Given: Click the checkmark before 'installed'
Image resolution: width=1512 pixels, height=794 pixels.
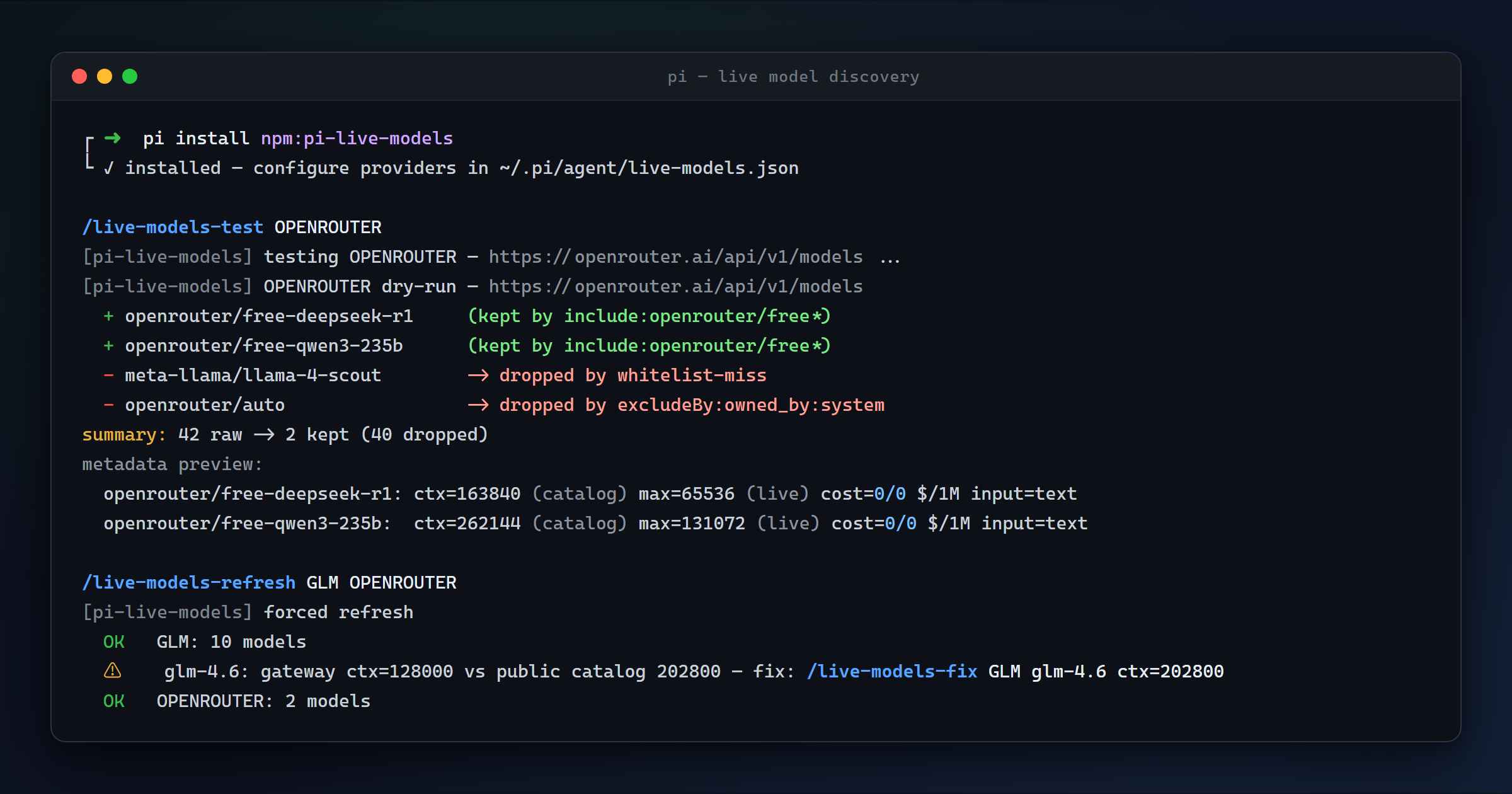Looking at the screenshot, I should [109, 168].
